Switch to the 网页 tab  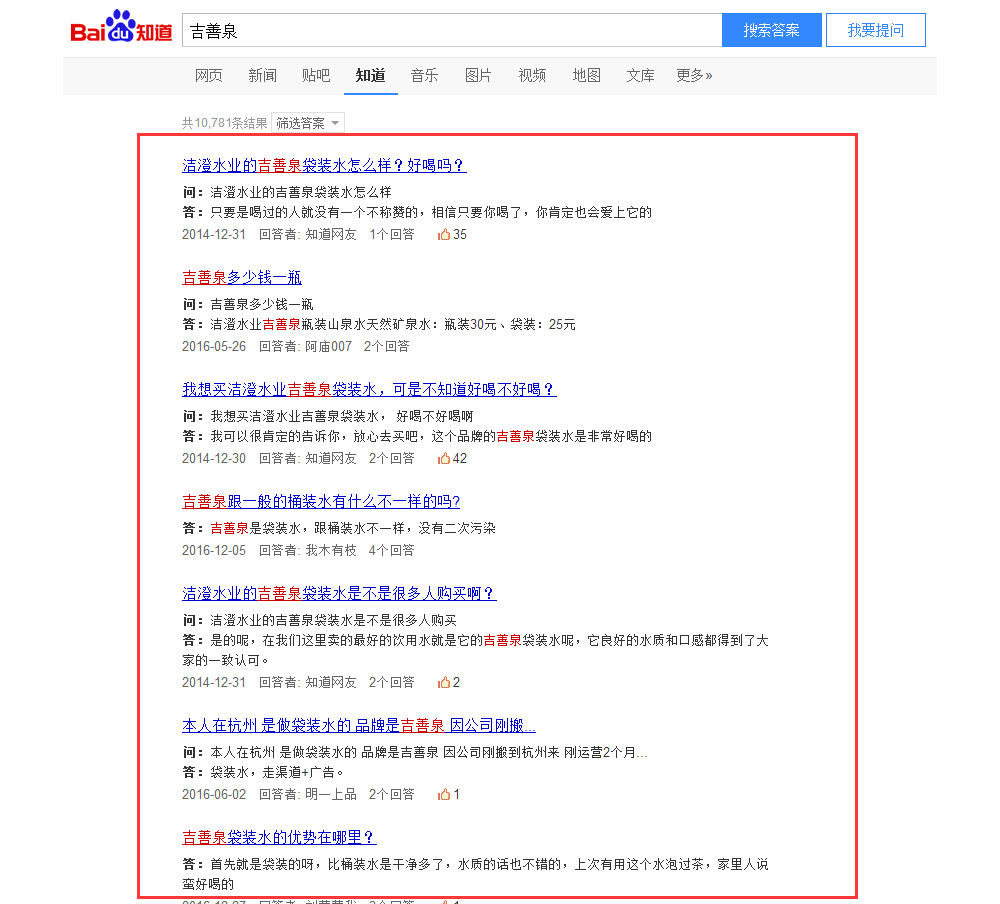209,76
